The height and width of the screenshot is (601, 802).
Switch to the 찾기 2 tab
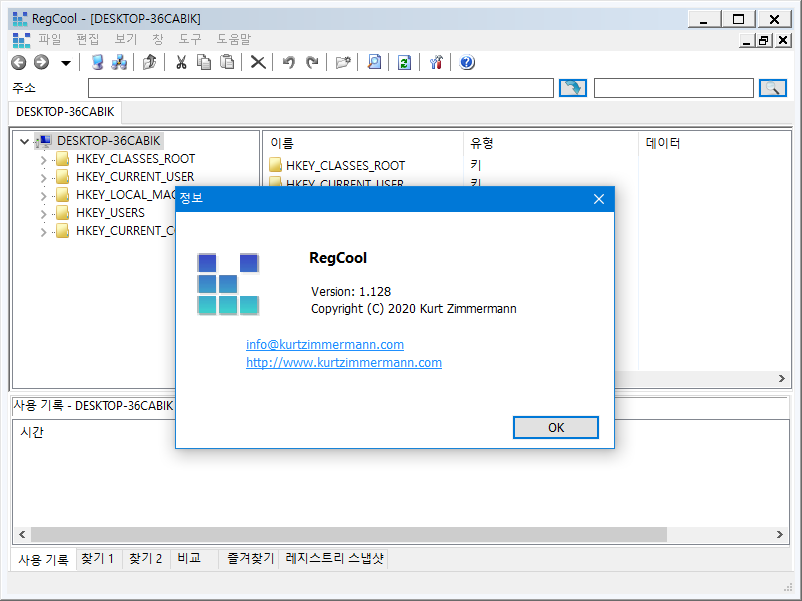145,559
